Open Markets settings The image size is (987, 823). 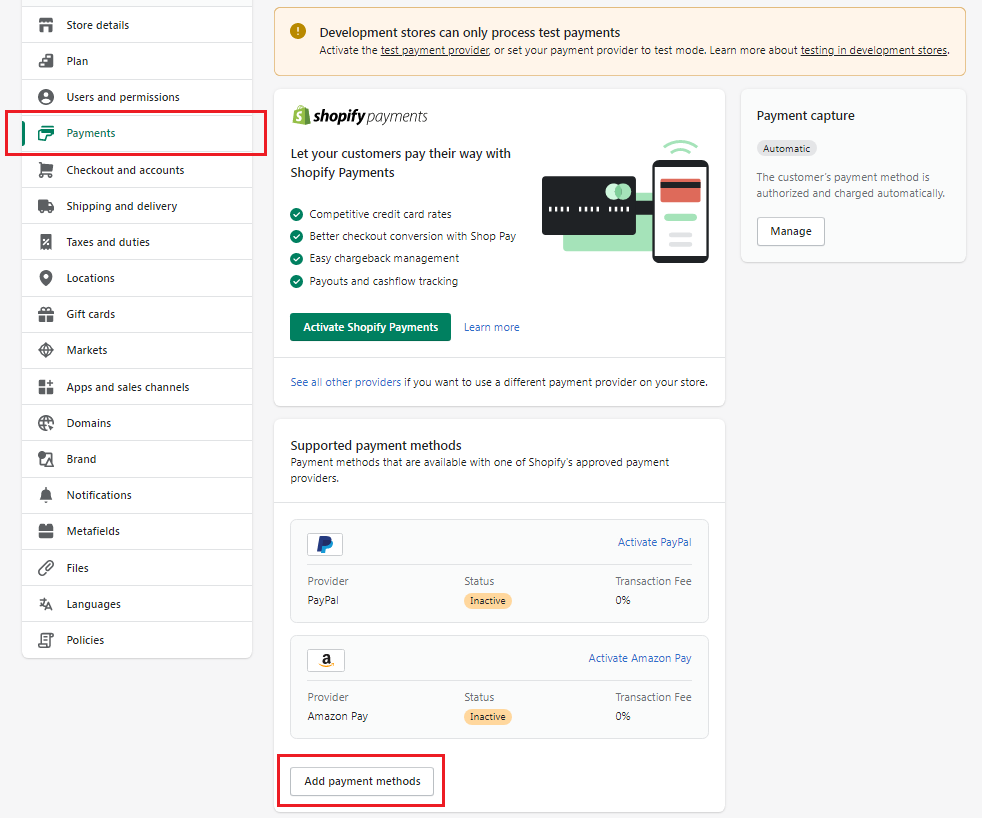pos(137,350)
